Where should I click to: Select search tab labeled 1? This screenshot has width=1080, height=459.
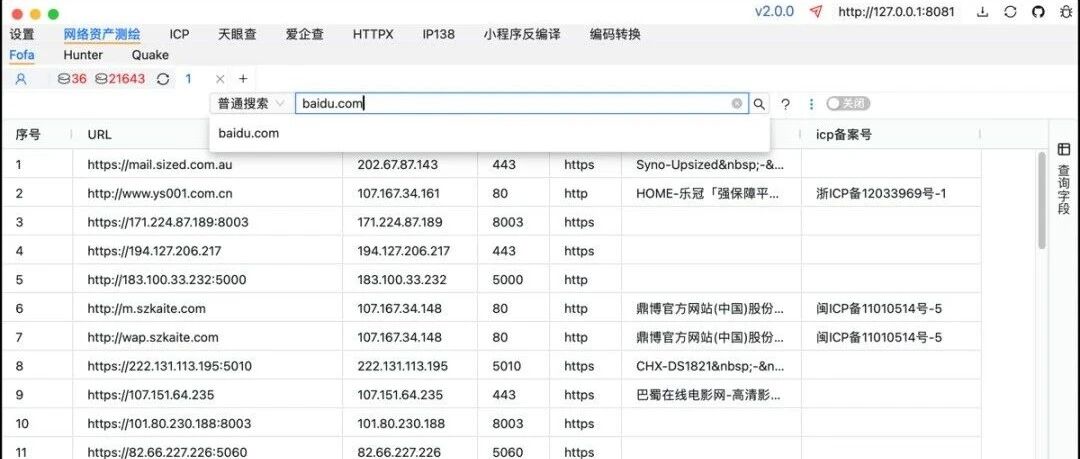click(x=188, y=79)
